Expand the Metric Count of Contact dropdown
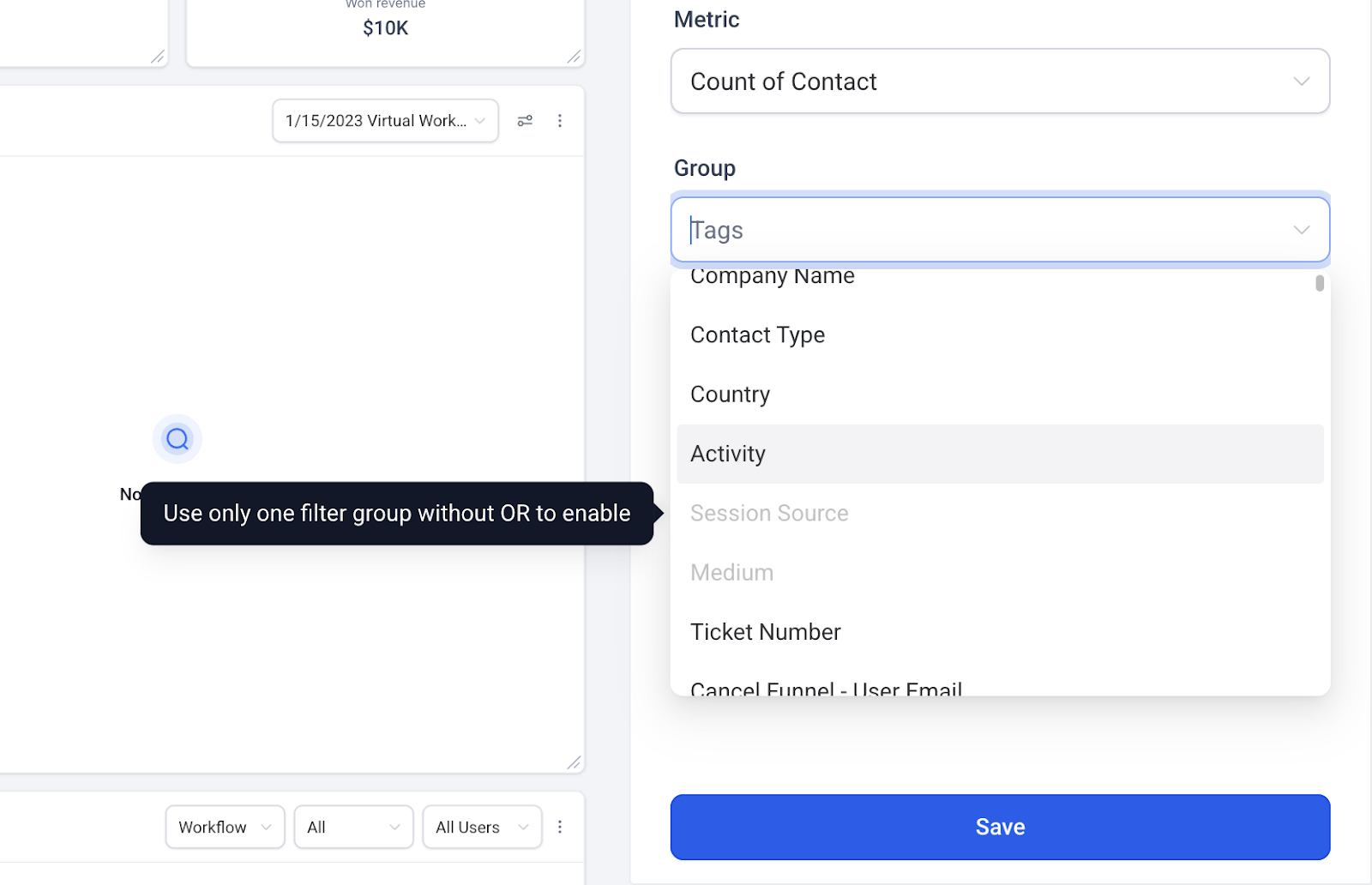The height and width of the screenshot is (885, 1372). [1000, 81]
